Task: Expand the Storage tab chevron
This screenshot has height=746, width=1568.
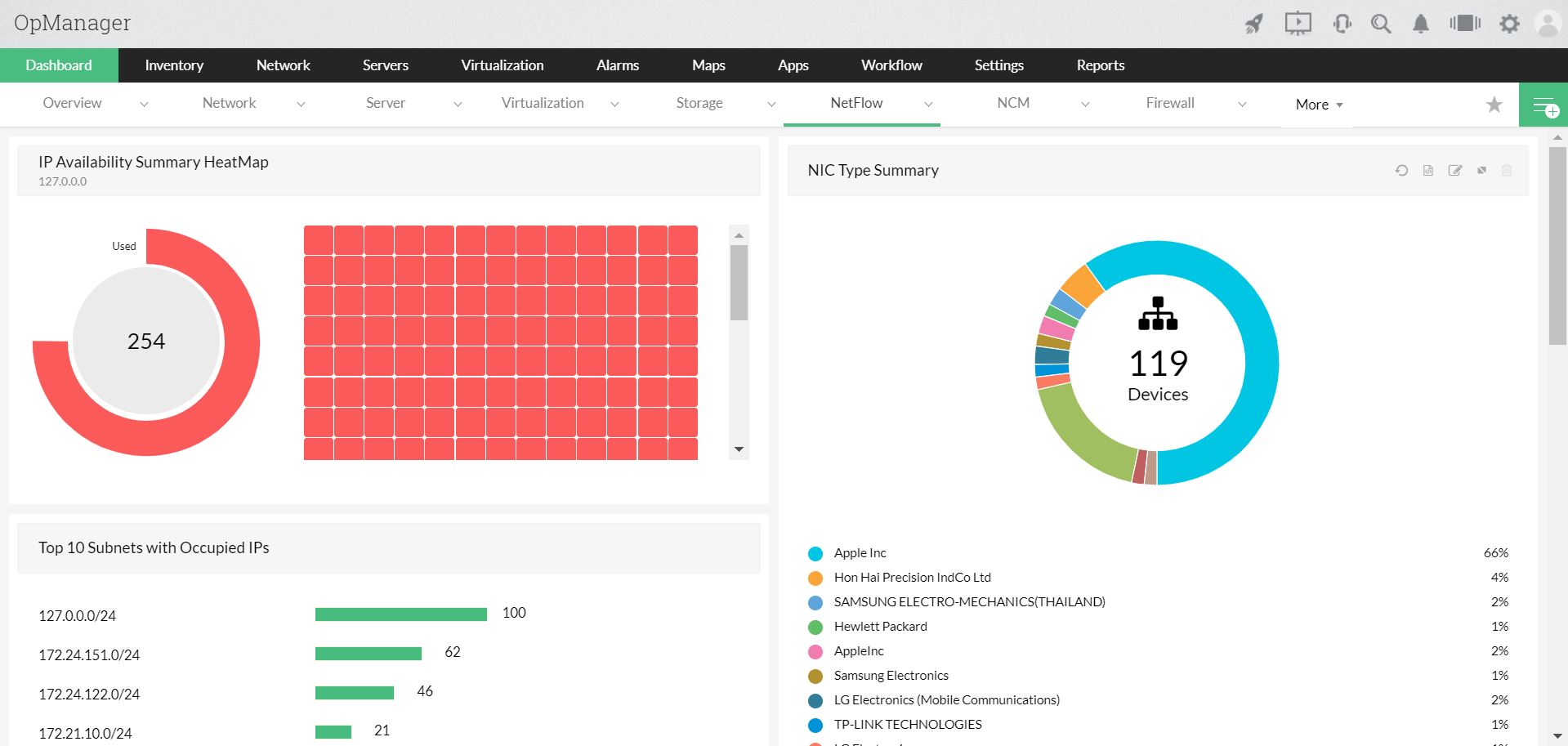Action: [x=771, y=104]
